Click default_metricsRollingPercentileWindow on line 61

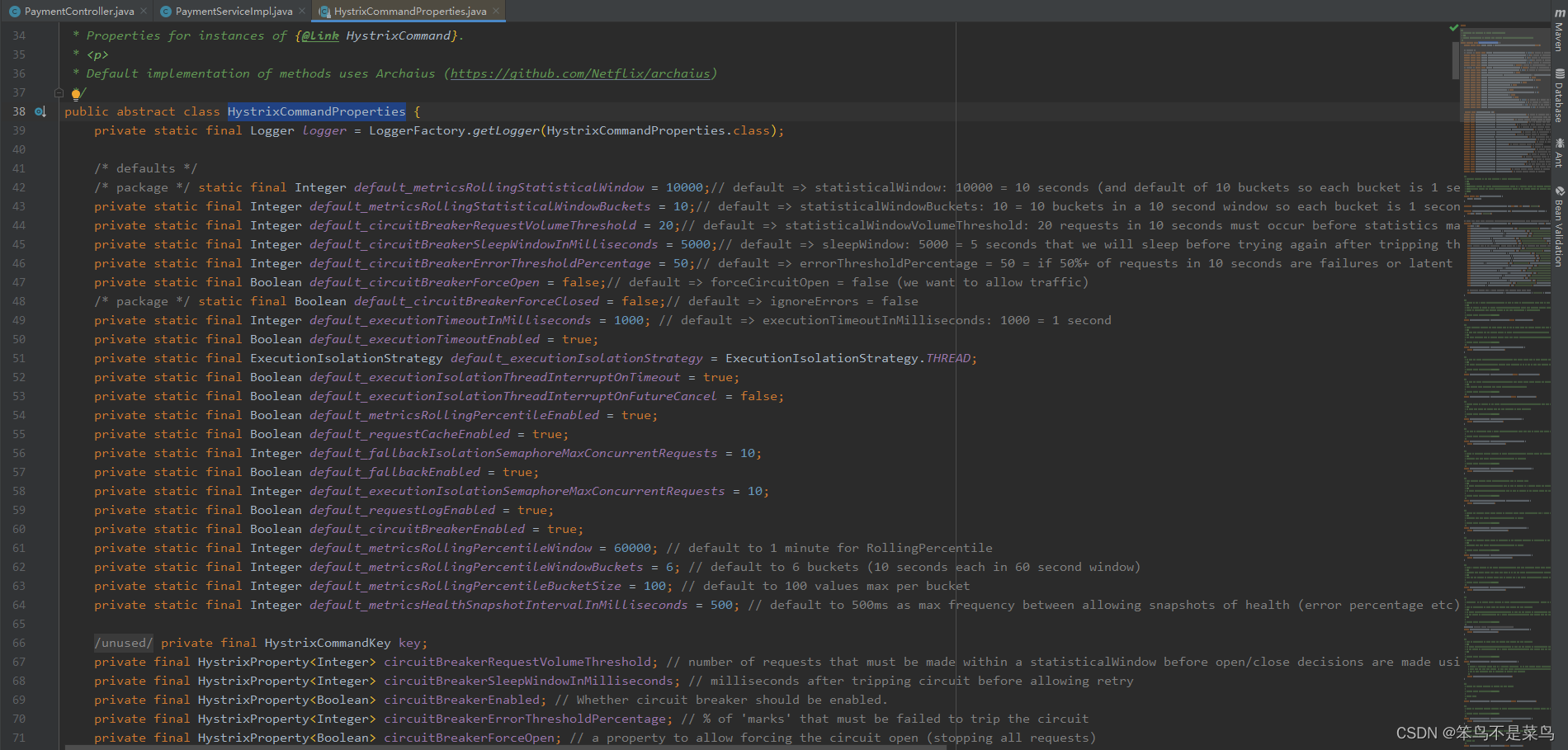point(451,548)
